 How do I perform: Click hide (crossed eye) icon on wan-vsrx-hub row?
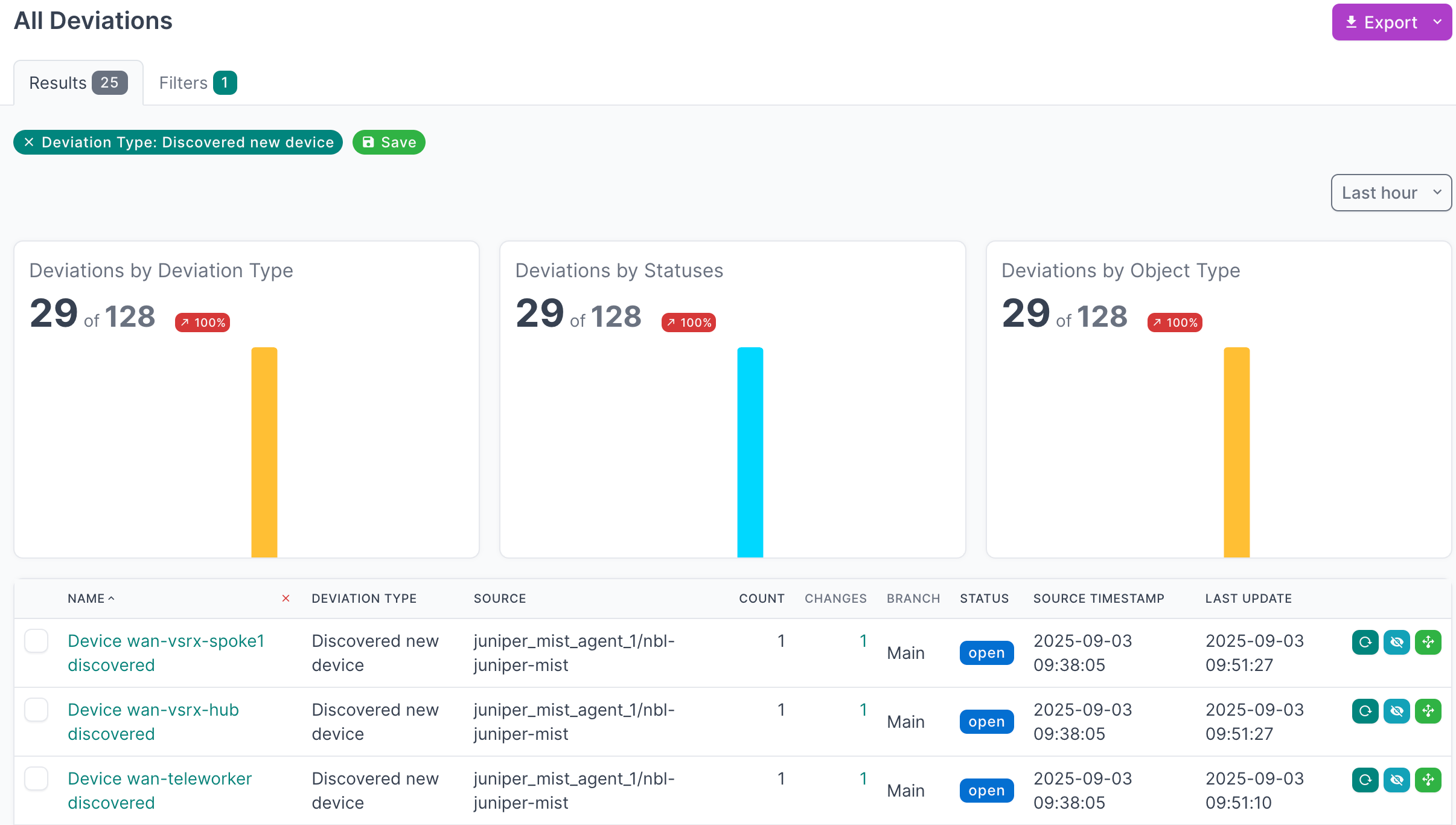pos(1396,711)
